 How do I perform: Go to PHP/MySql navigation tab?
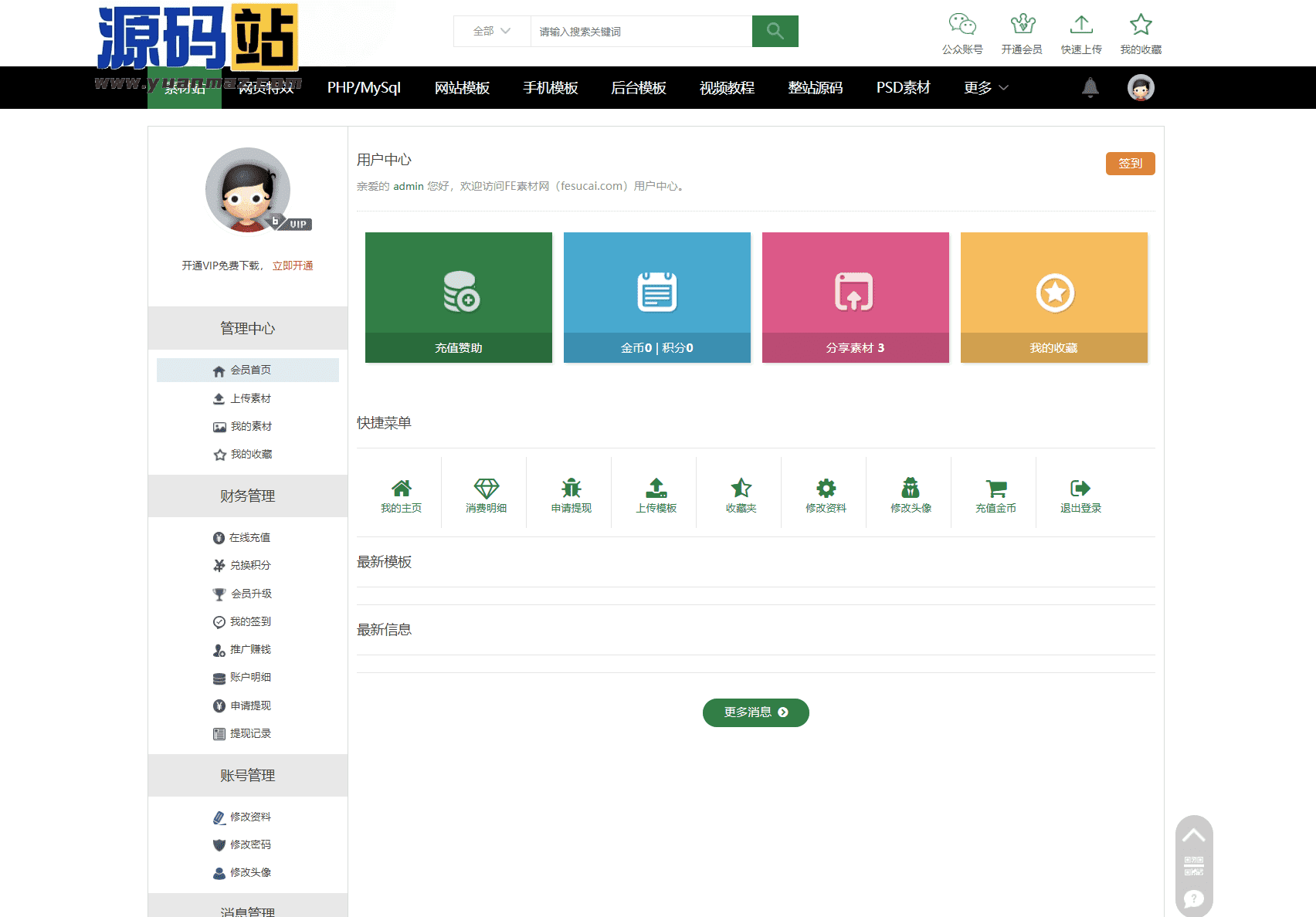tap(364, 88)
